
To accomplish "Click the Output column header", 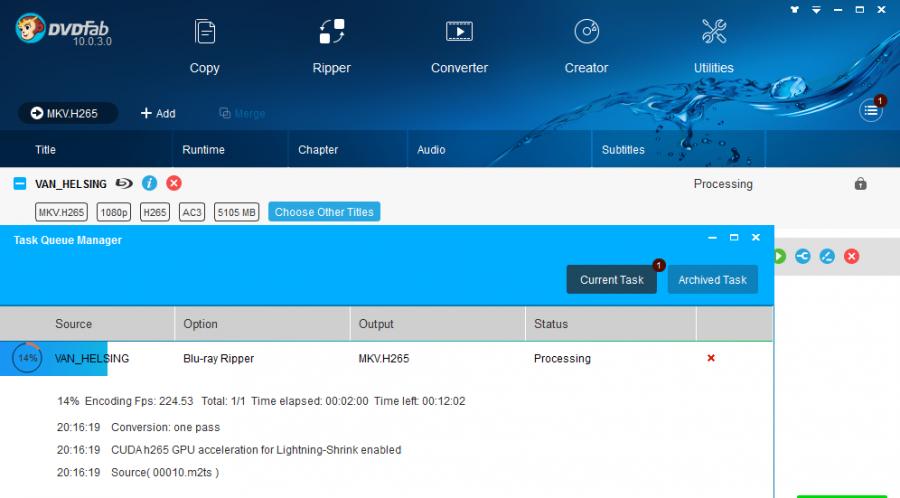I will pyautogui.click(x=376, y=324).
